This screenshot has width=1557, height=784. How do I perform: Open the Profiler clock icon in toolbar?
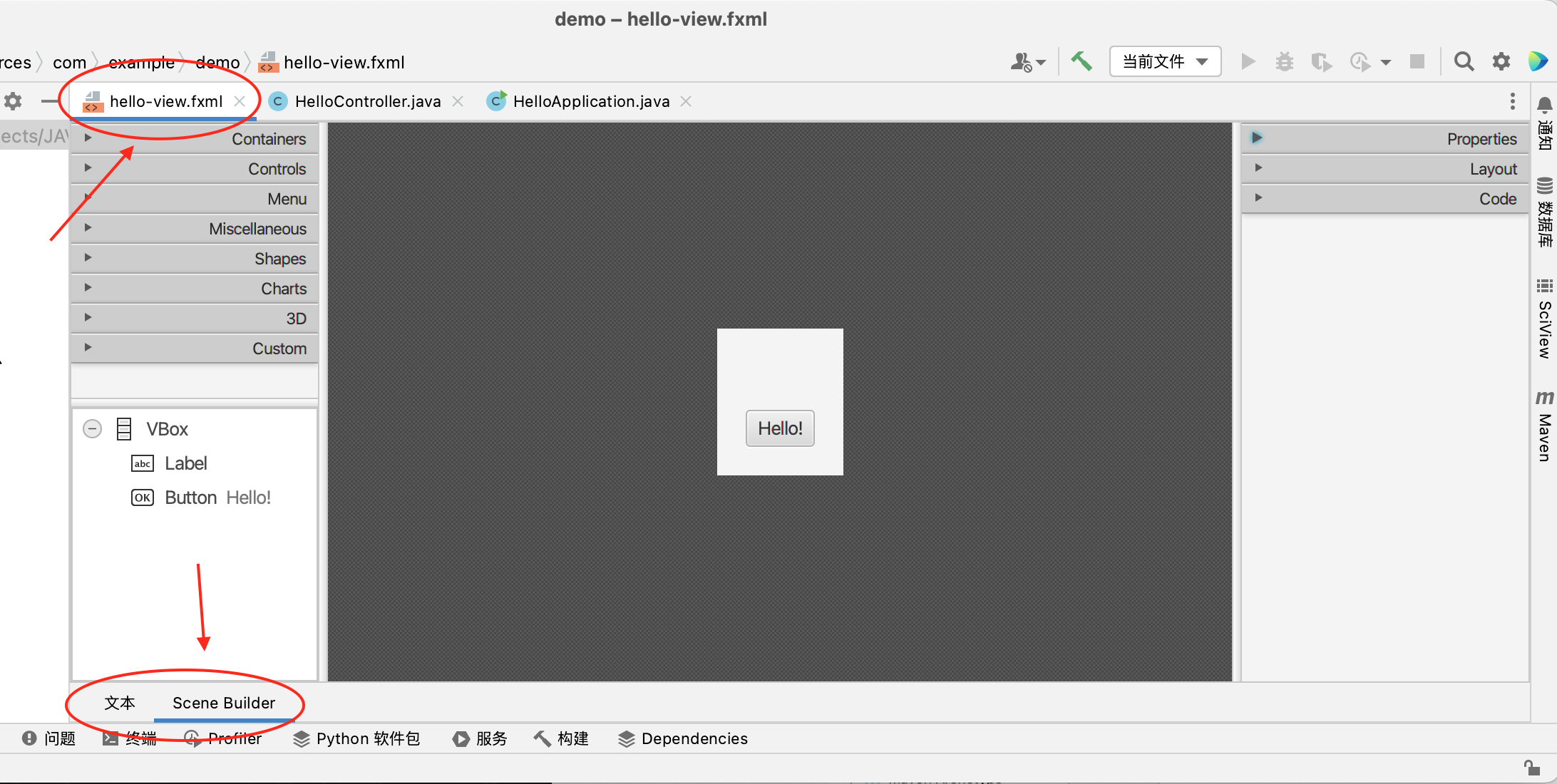pyautogui.click(x=1359, y=62)
